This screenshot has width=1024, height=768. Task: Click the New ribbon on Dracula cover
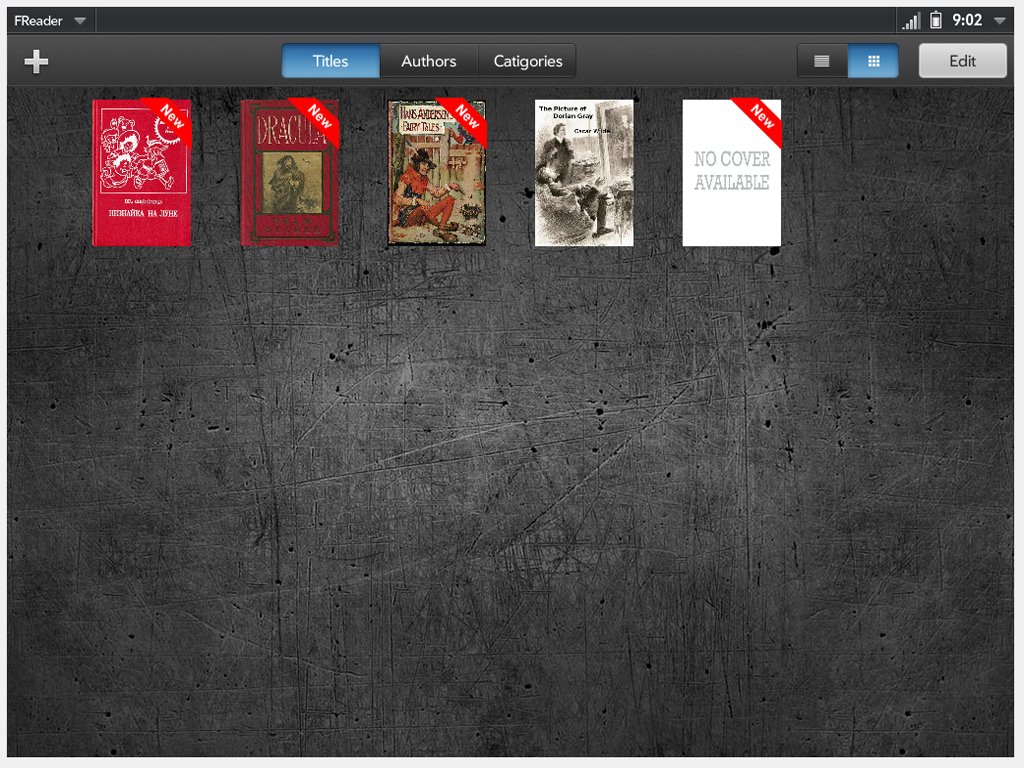(320, 116)
